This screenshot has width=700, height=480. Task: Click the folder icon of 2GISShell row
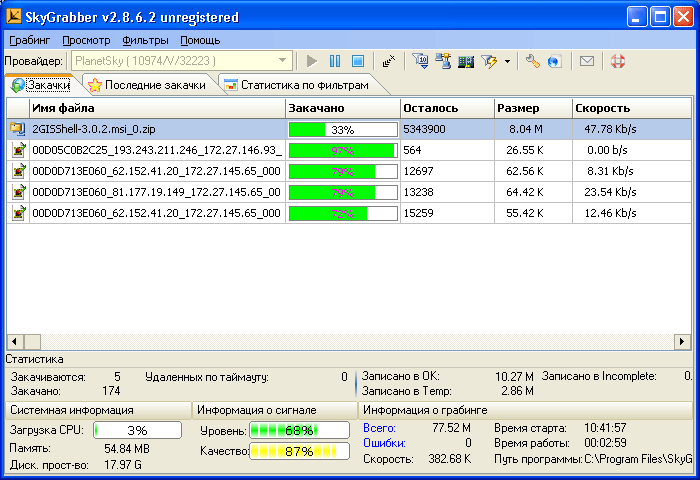pos(18,129)
